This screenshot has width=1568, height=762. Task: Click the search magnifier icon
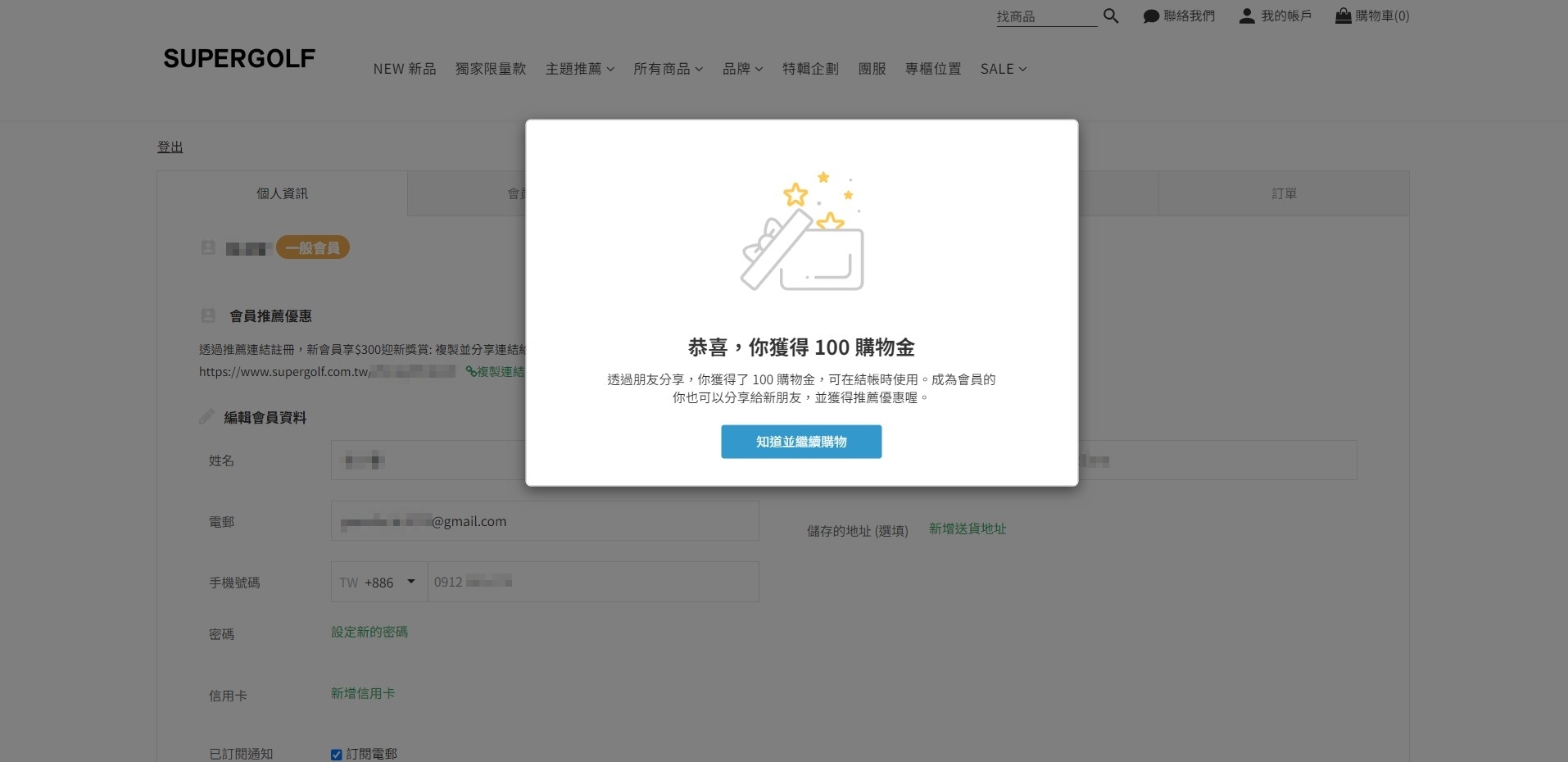click(x=1111, y=16)
